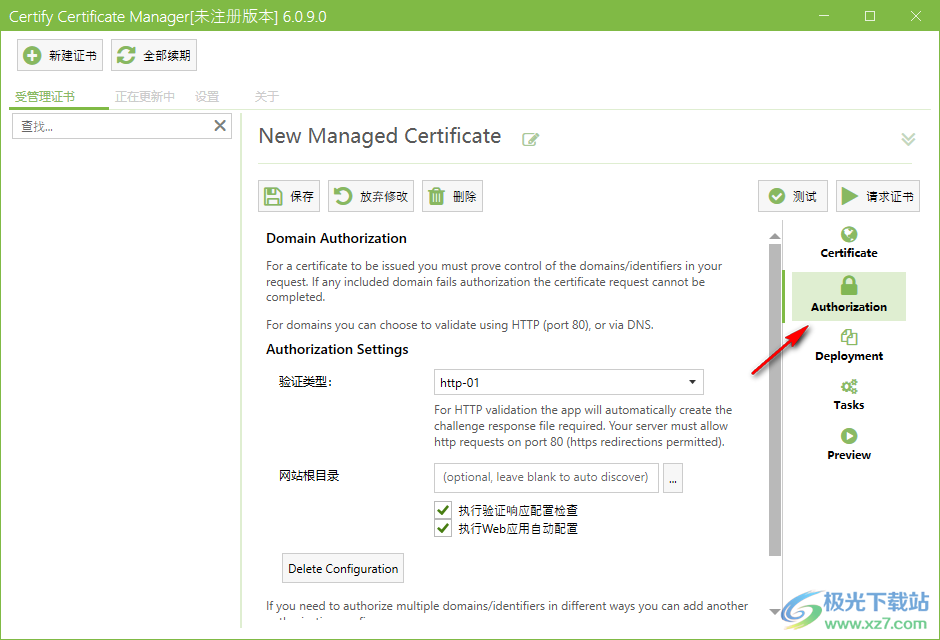Click the 全部续期 renew all button

click(x=154, y=55)
